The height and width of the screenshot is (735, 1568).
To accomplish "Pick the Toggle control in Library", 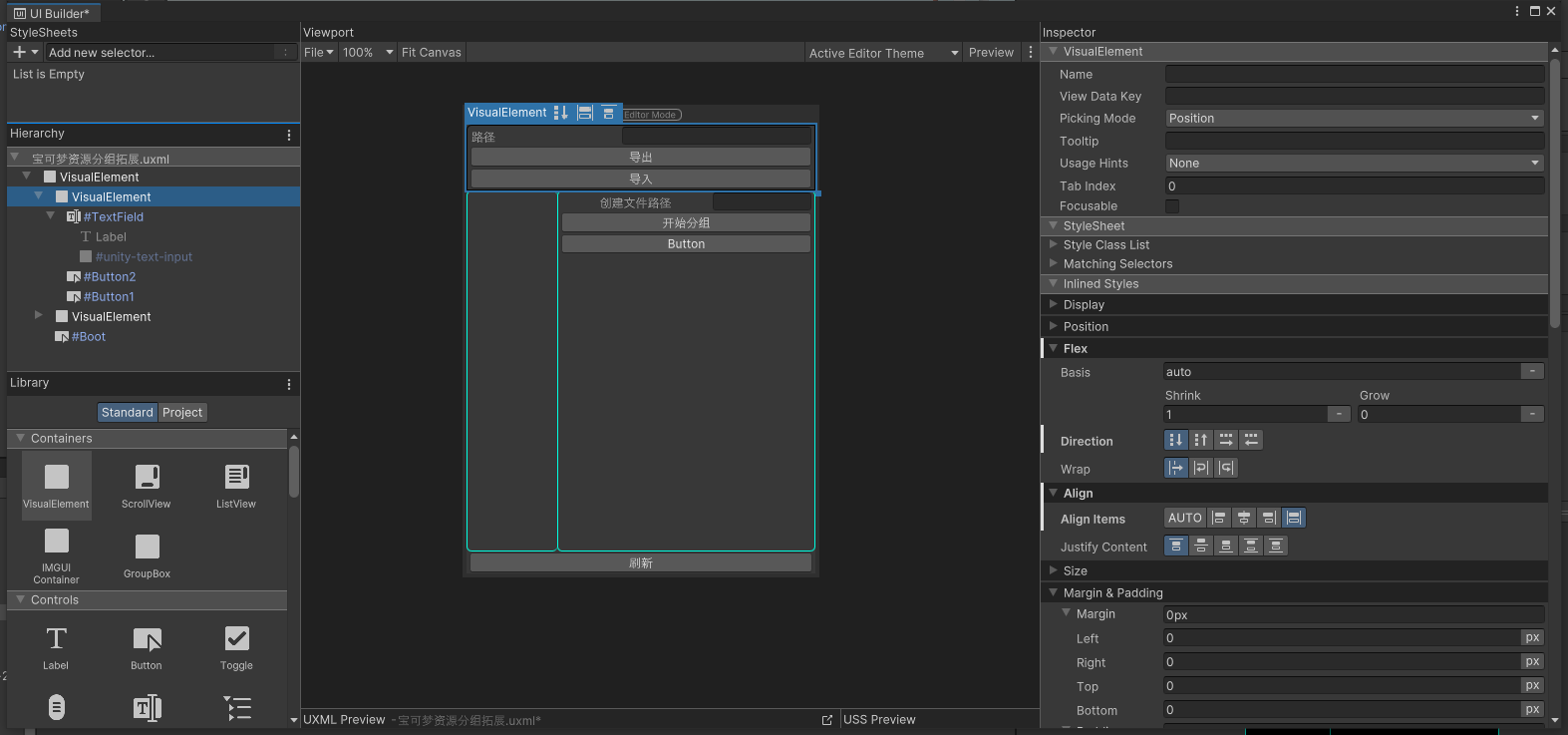I will (236, 647).
